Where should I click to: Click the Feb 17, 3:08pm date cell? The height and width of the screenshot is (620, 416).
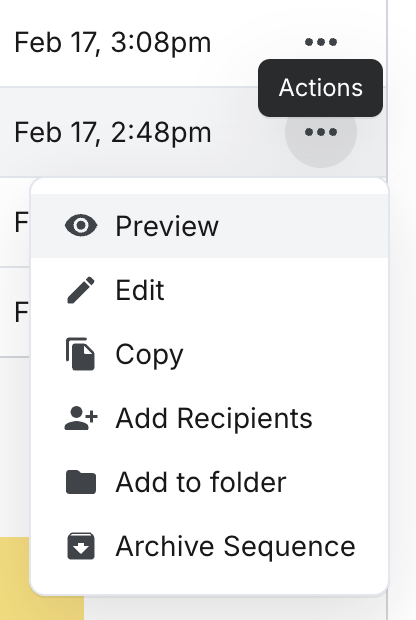pos(113,42)
